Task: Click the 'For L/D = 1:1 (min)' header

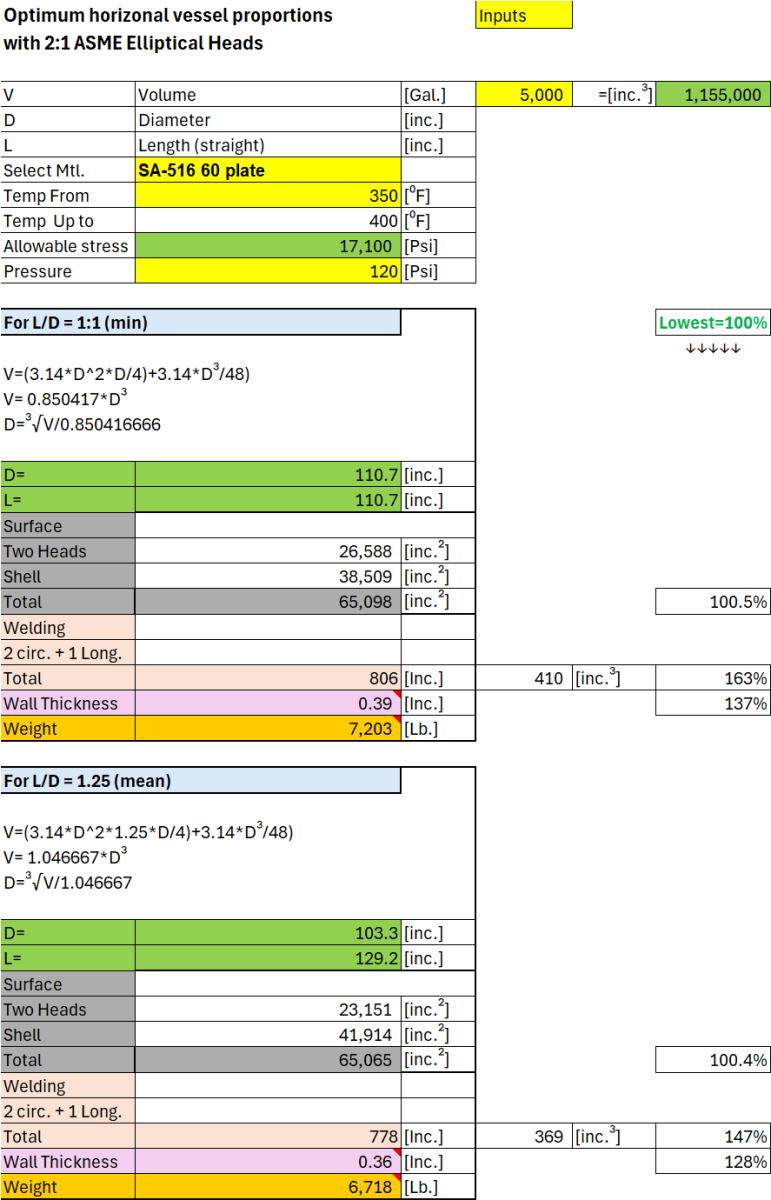Action: point(200,322)
